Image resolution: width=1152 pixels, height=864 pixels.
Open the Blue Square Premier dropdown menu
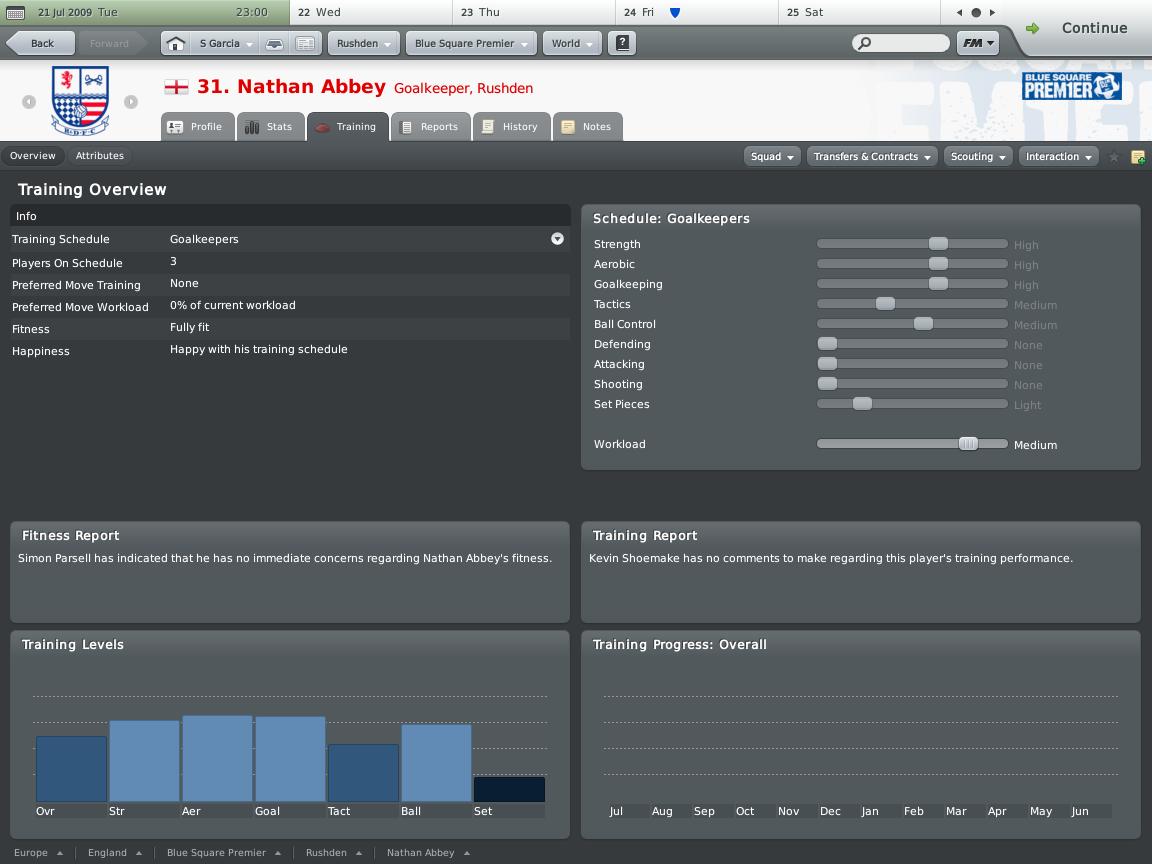coord(471,44)
